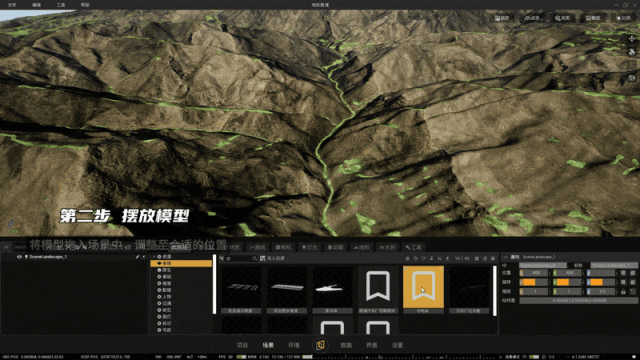Click the resource category tree scrollbar
This screenshot has height=360, width=640.
click(x=215, y=284)
